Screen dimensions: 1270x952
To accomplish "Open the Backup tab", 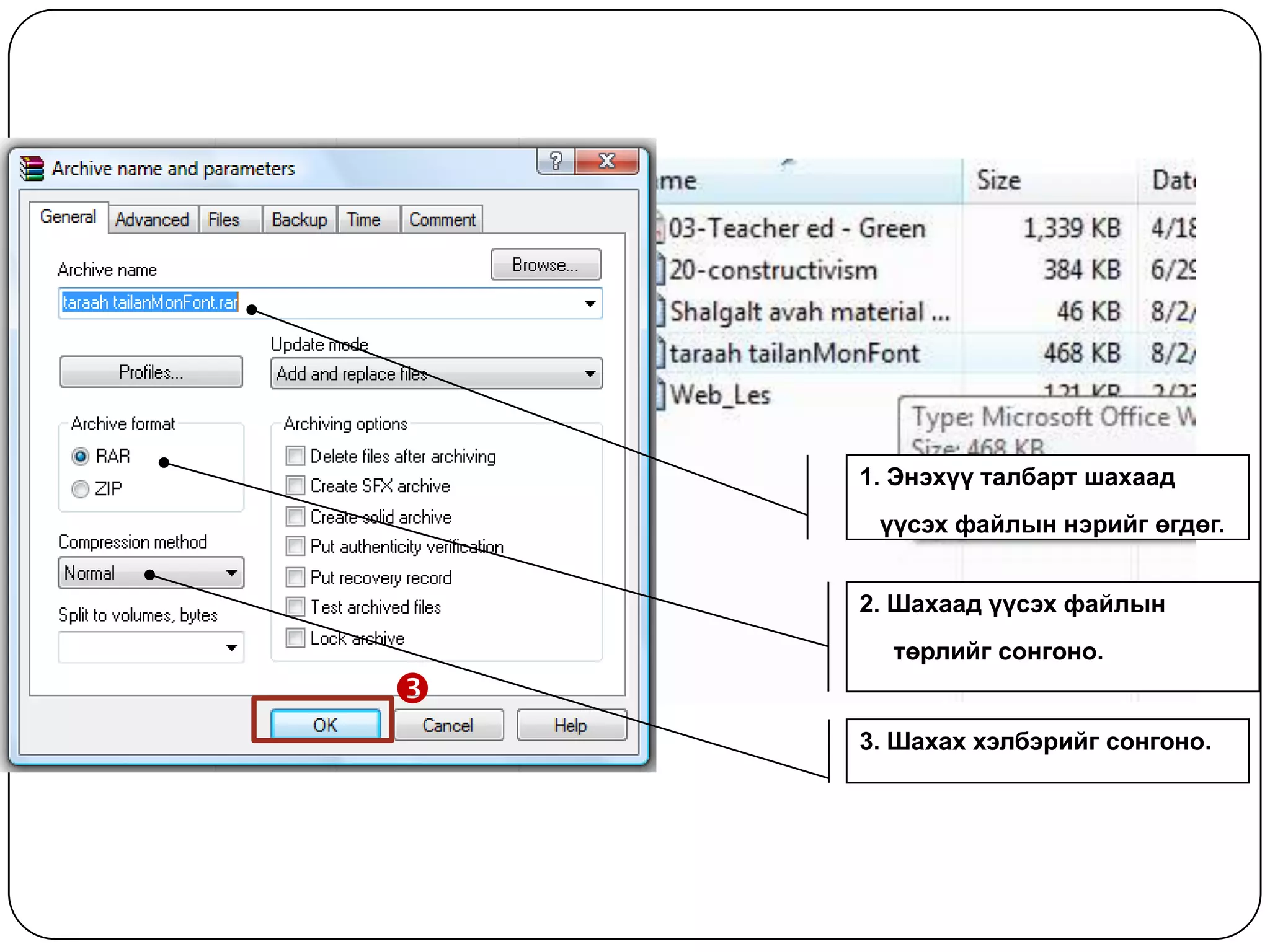I will pos(299,220).
